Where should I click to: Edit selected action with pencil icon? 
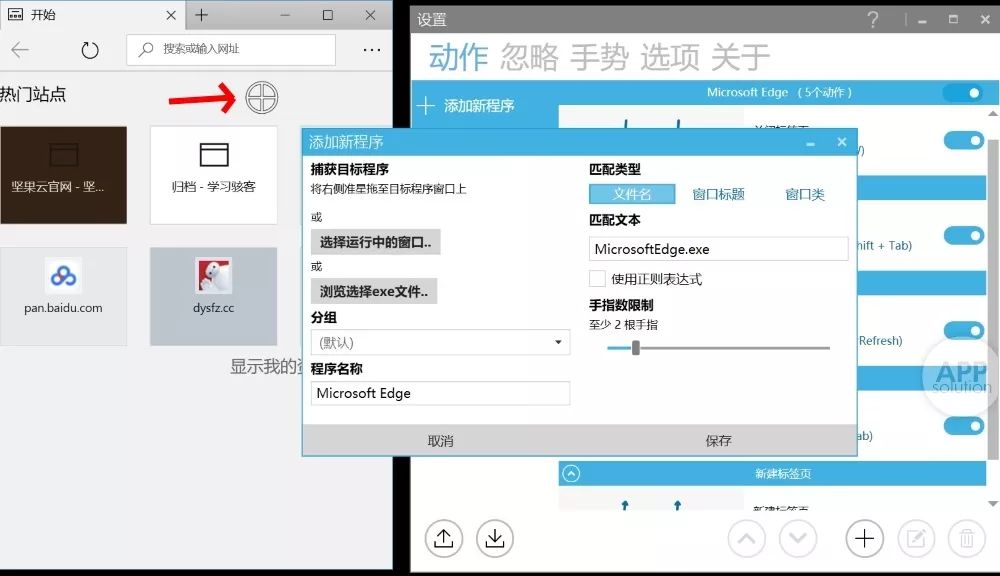point(916,538)
